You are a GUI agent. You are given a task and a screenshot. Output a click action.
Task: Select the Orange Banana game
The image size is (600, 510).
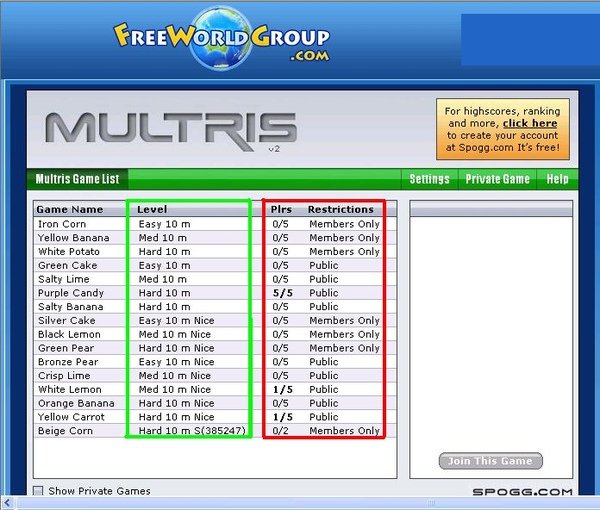(215, 403)
